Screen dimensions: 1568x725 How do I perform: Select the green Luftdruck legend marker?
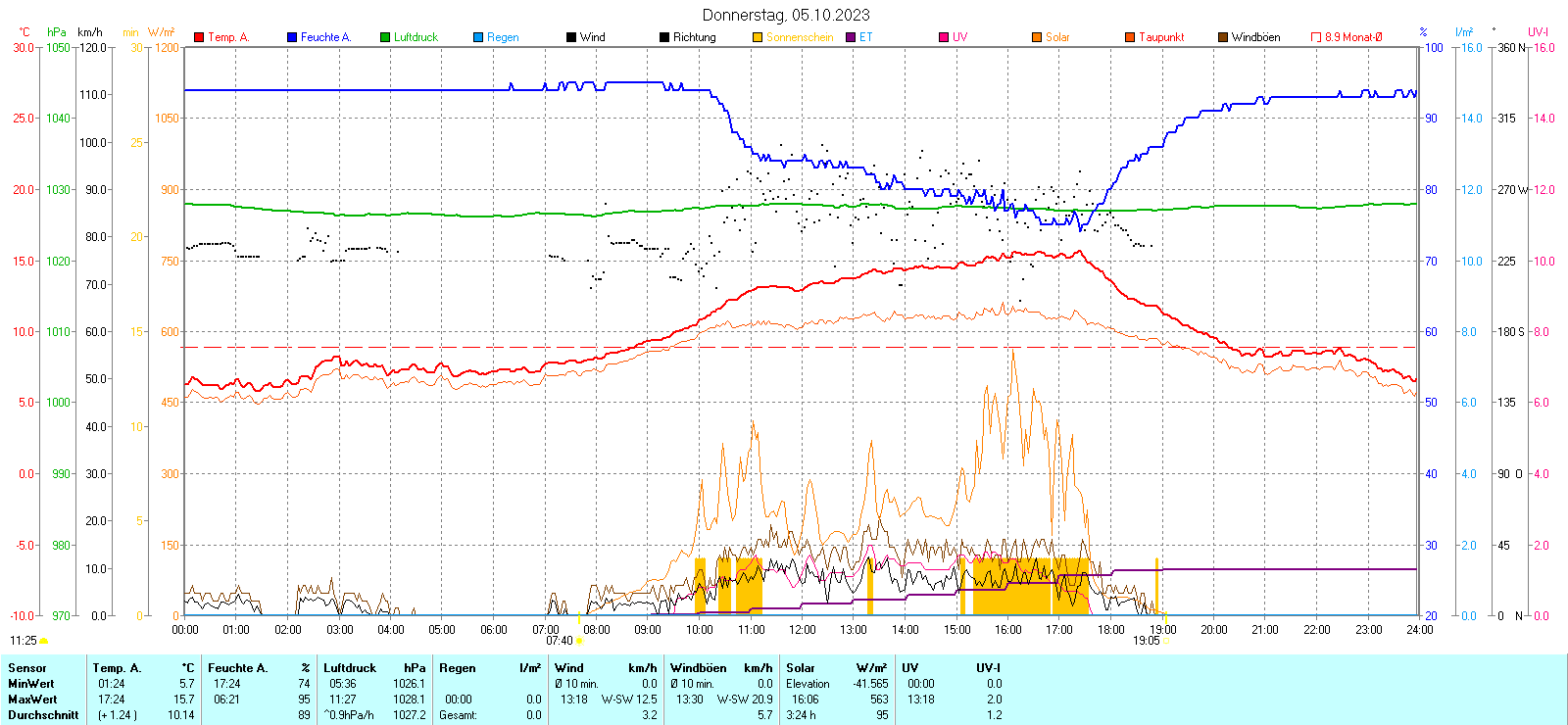pyautogui.click(x=385, y=37)
